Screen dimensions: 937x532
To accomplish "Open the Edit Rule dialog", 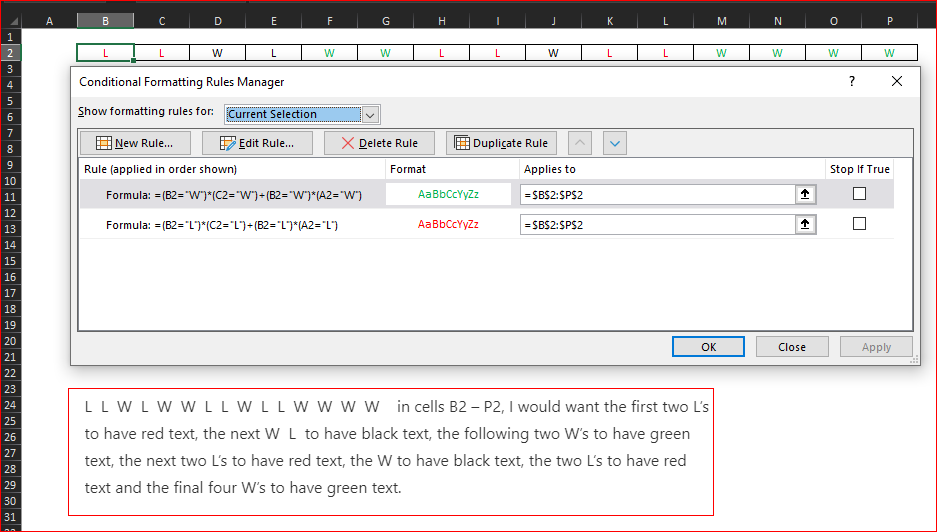I will pos(257,143).
